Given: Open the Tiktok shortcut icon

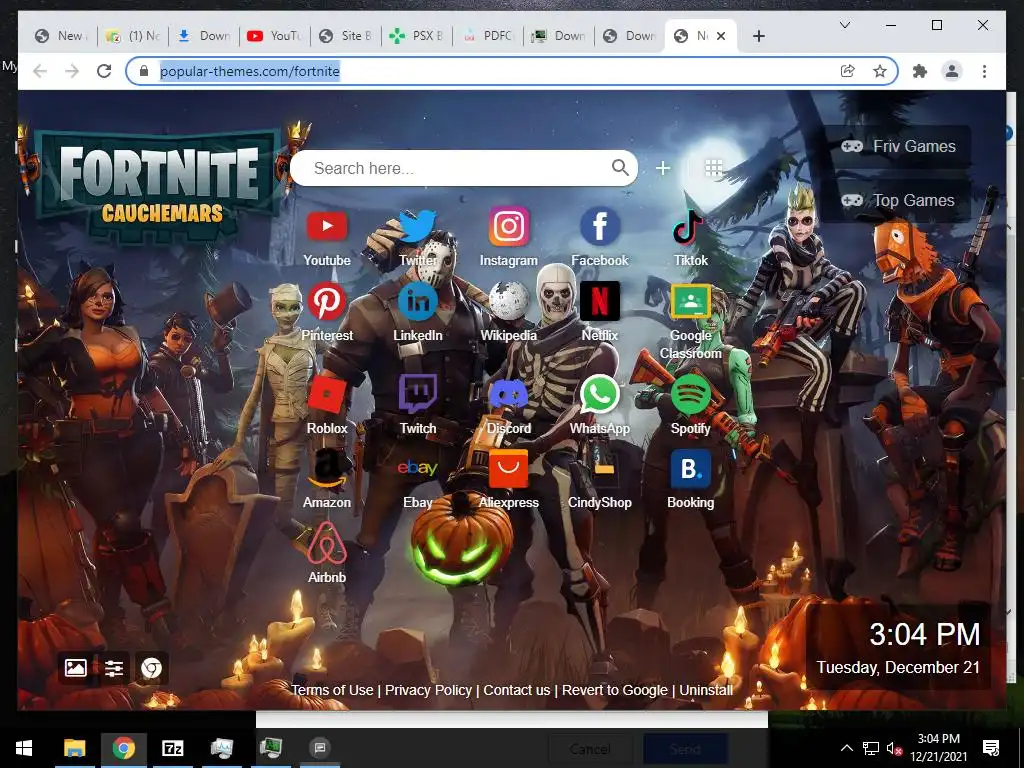Looking at the screenshot, I should coord(690,227).
